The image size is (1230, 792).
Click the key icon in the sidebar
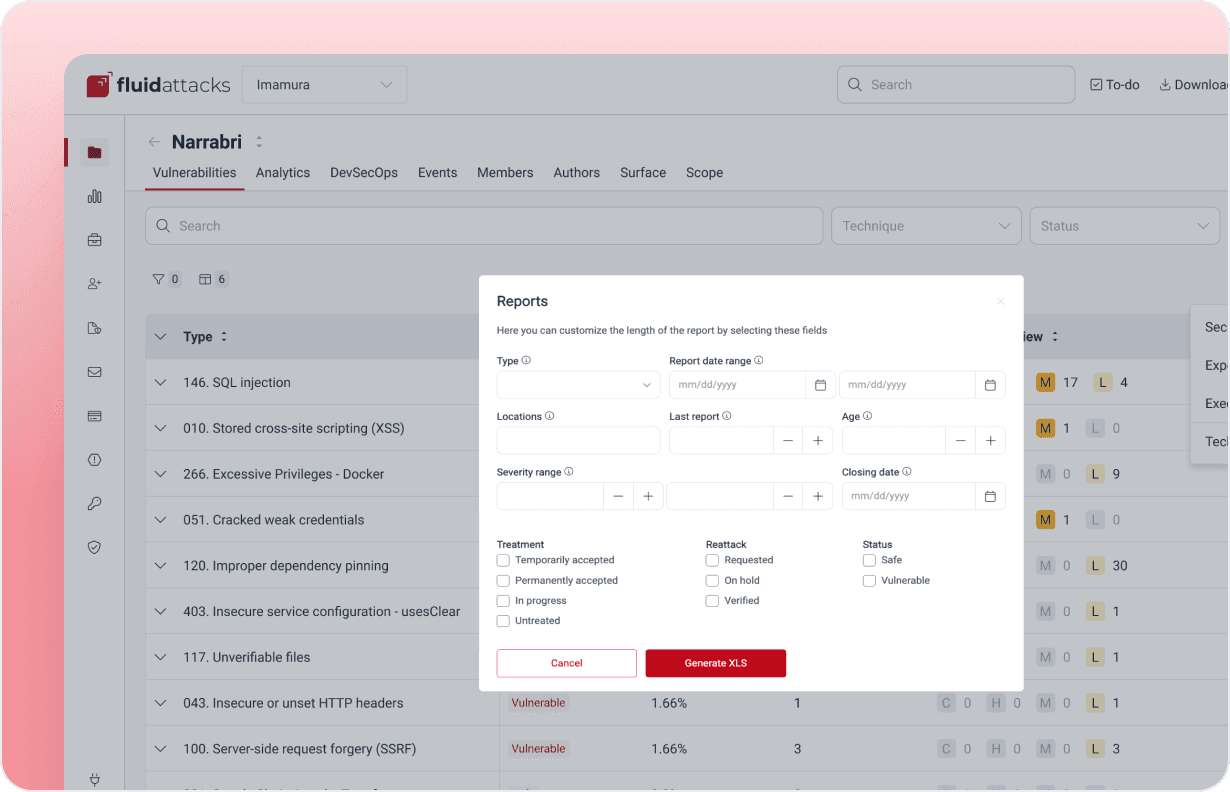pos(94,504)
